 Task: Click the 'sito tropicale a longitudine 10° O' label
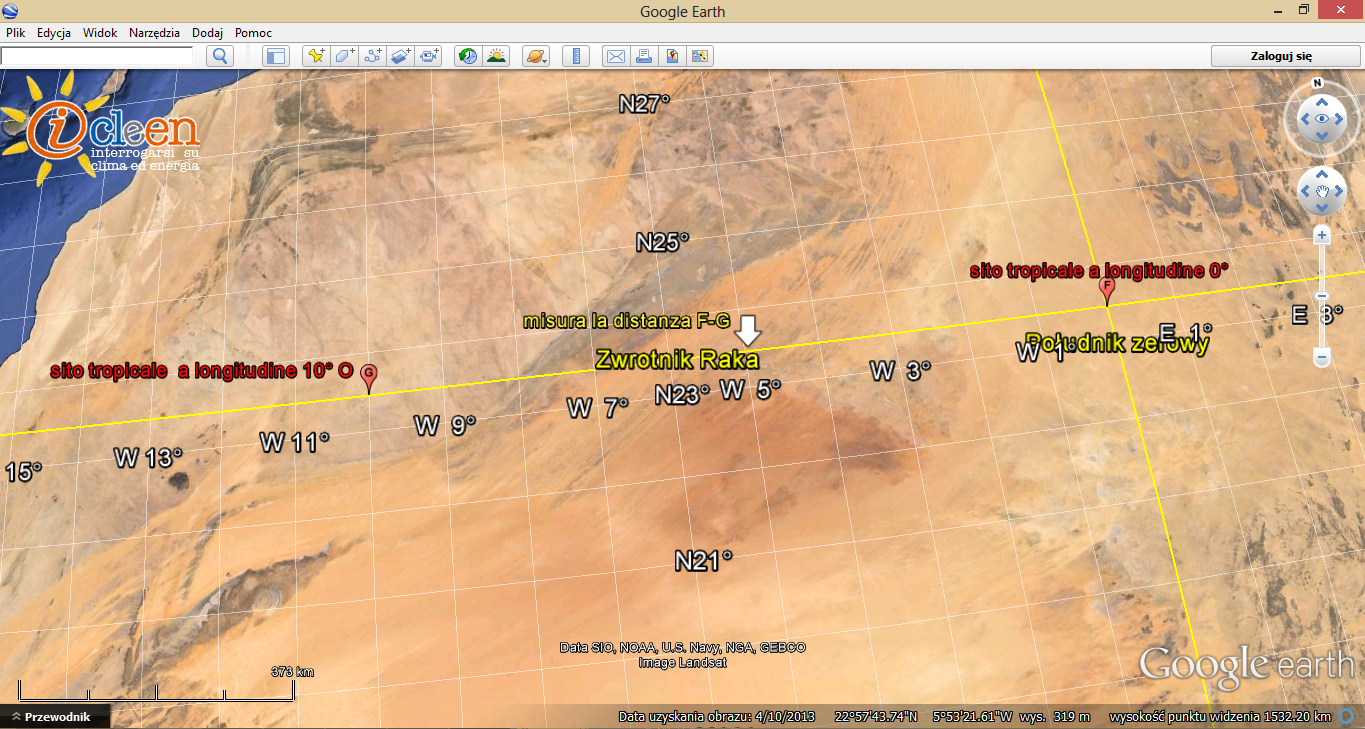coord(201,371)
